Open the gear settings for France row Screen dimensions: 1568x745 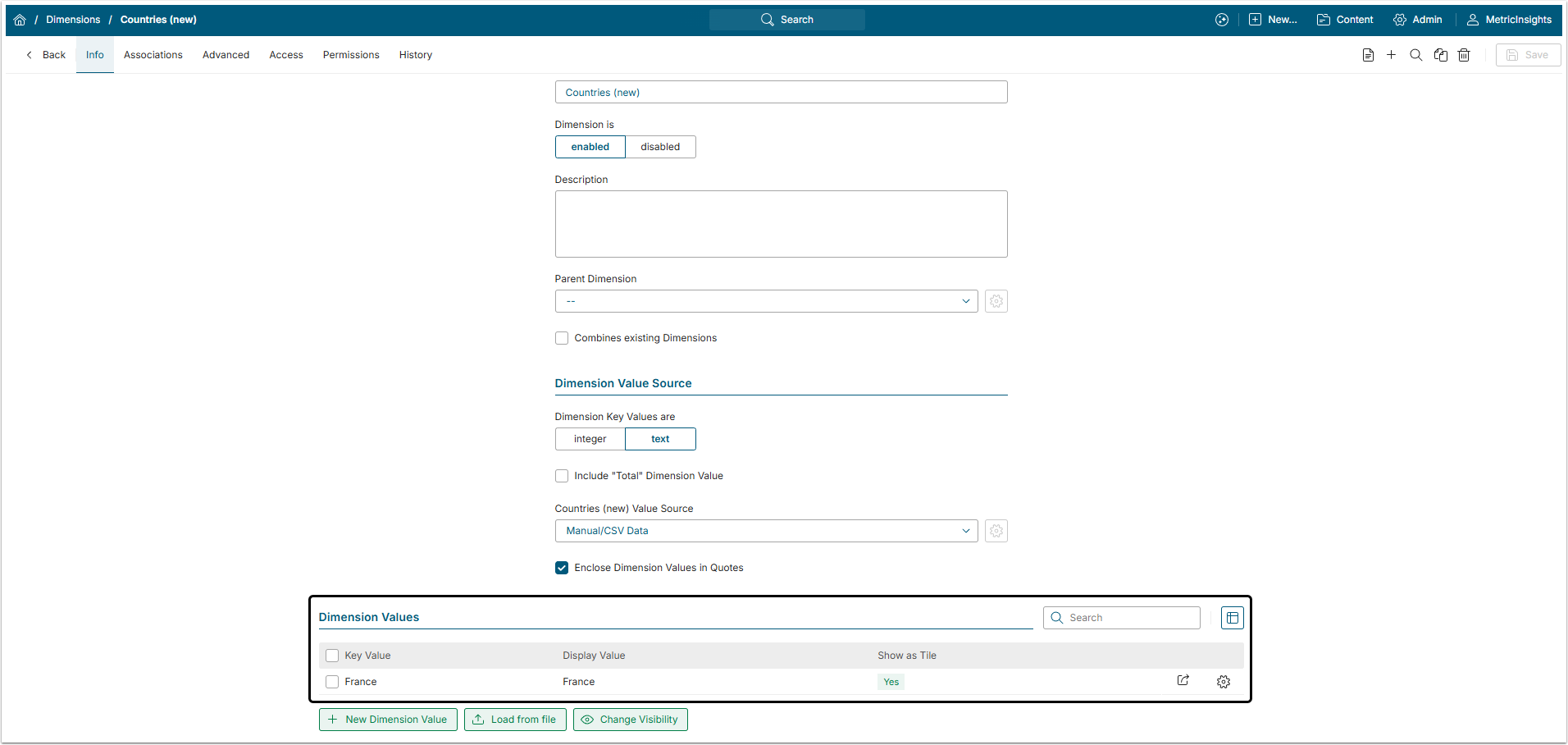(x=1223, y=682)
